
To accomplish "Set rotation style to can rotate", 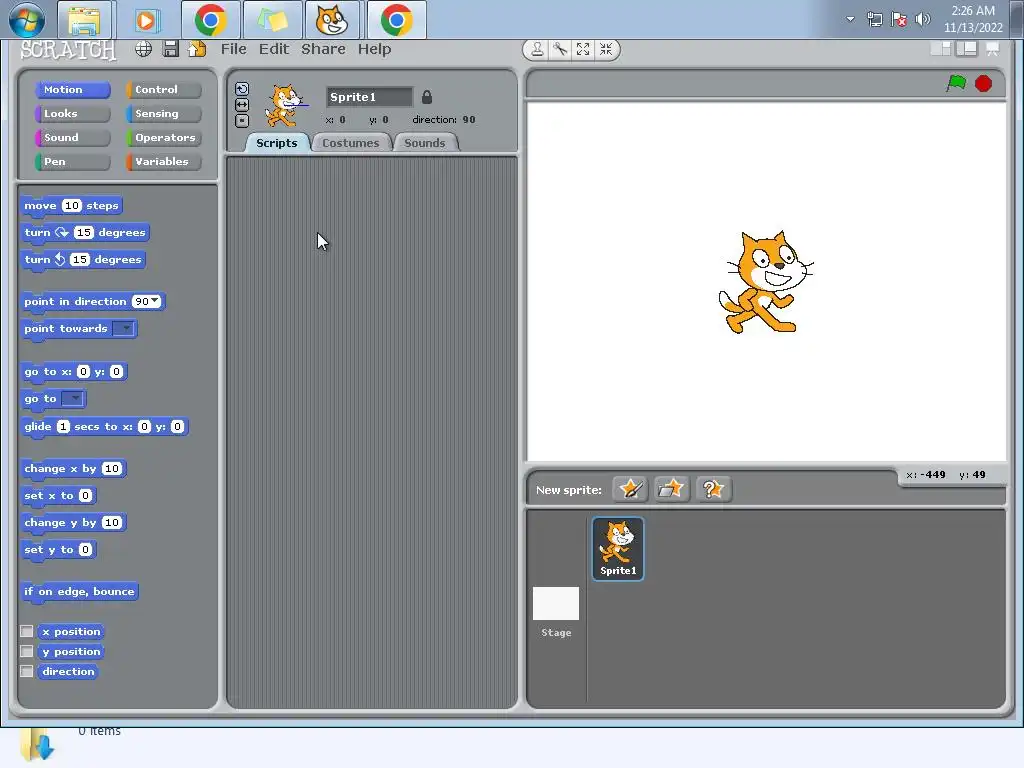I will (242, 89).
